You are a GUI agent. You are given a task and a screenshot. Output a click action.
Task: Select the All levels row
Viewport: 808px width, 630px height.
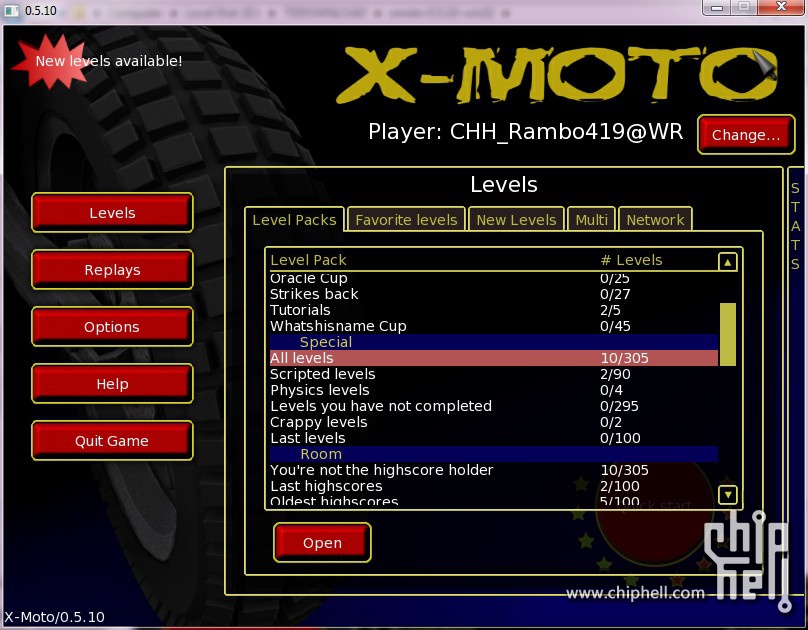494,358
